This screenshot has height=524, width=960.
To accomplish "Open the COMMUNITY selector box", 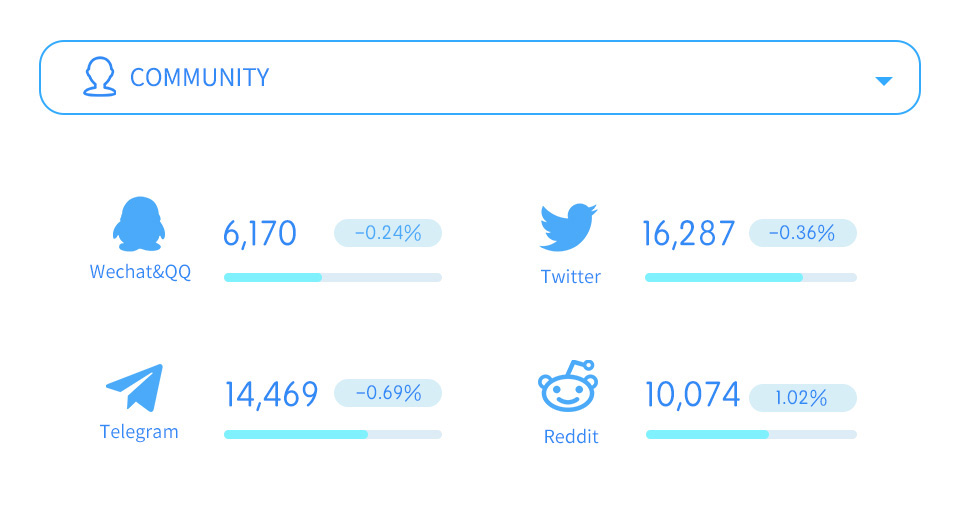I will pos(479,78).
